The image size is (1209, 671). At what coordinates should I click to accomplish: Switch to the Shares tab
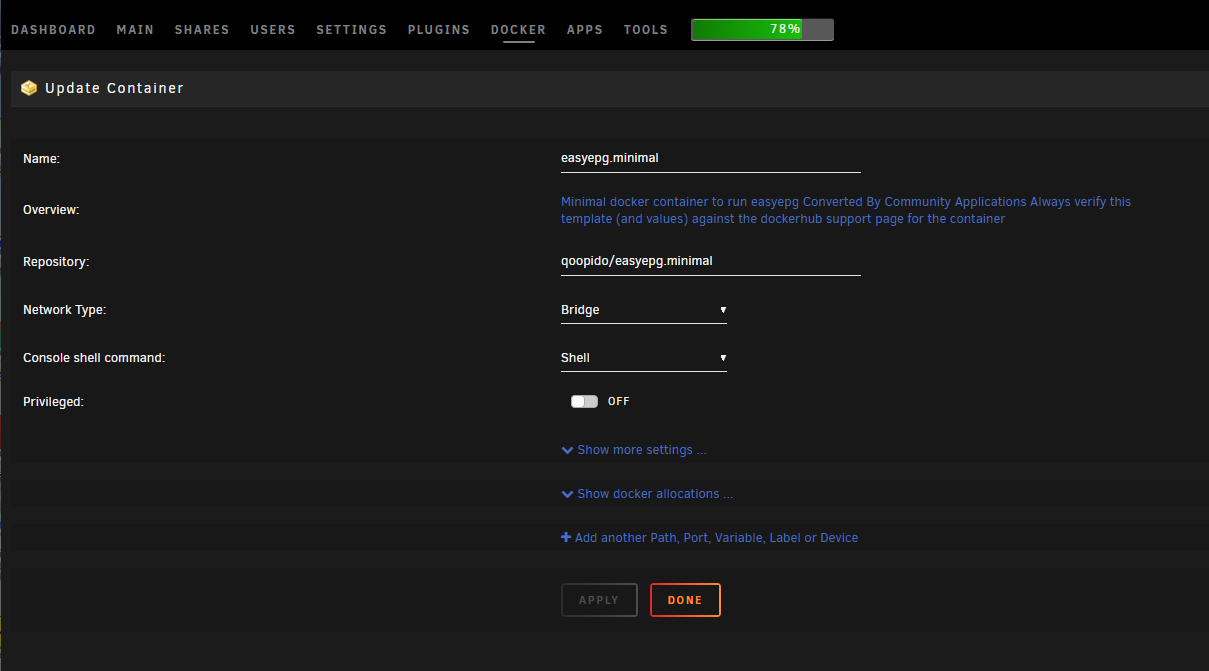pos(202,29)
